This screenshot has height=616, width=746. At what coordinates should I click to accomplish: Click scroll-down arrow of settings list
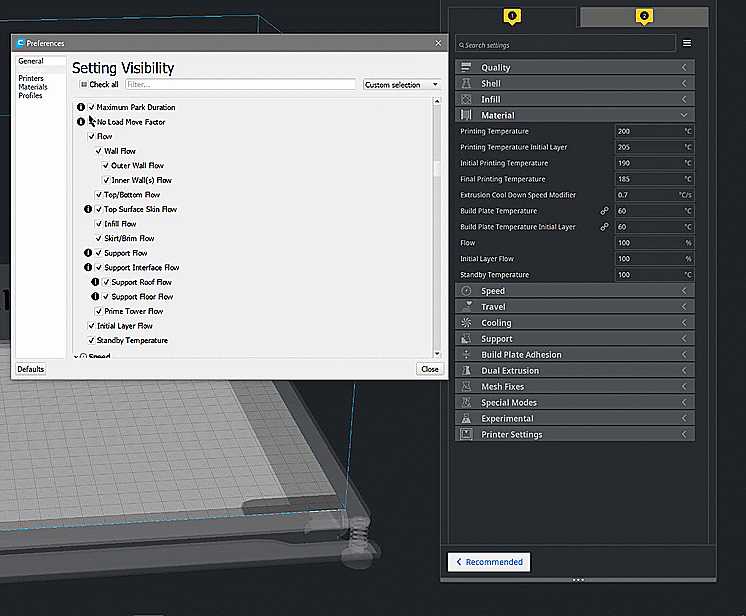click(x=437, y=353)
